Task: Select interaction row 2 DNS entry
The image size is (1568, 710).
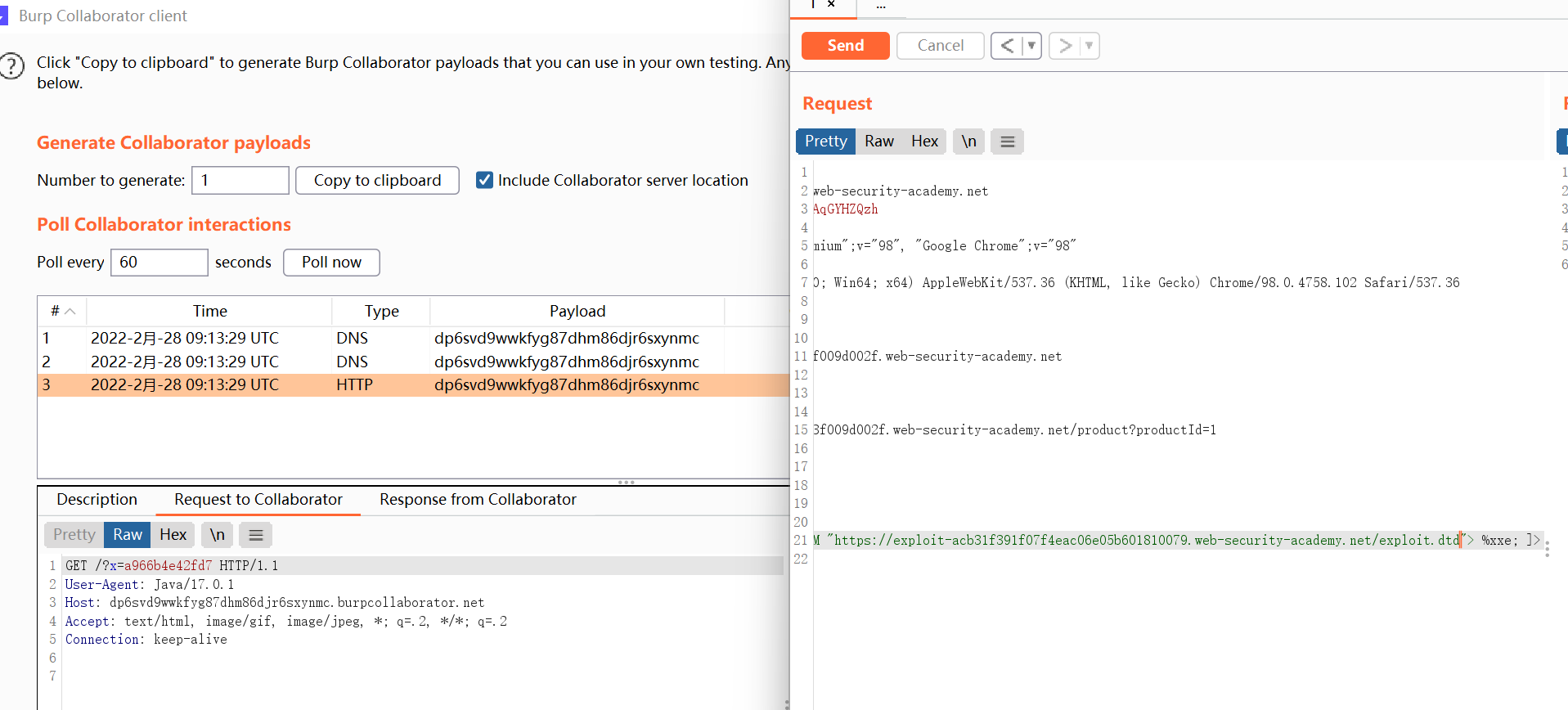Action: [x=413, y=362]
